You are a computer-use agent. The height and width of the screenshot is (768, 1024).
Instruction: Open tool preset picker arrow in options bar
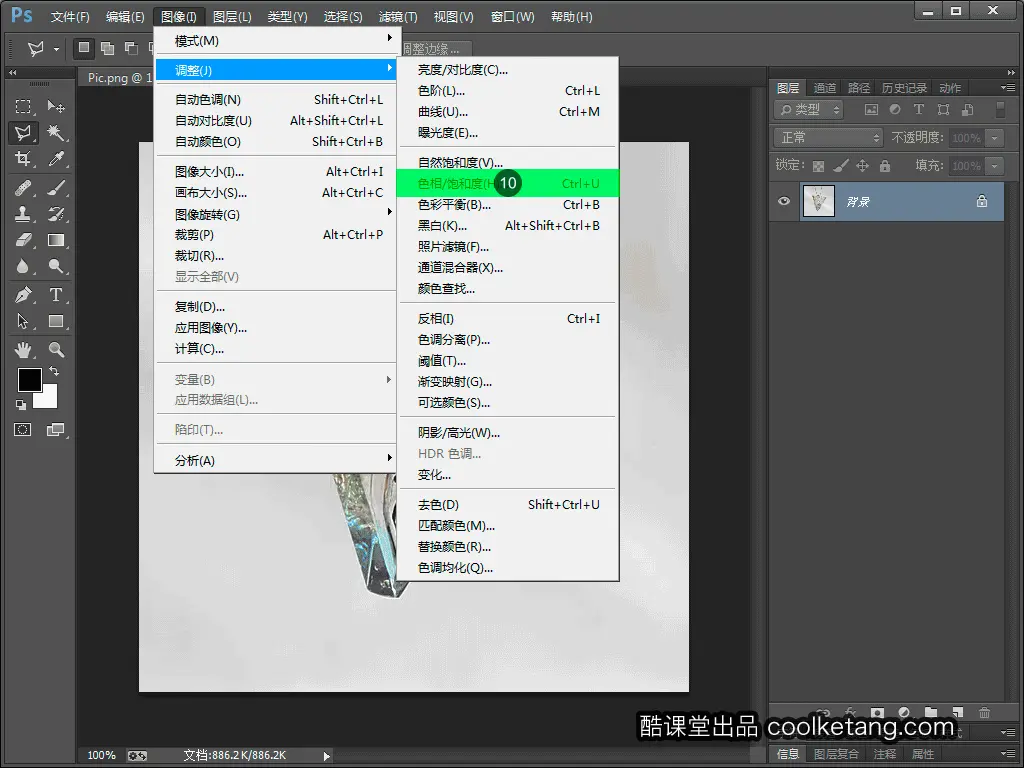pyautogui.click(x=56, y=49)
